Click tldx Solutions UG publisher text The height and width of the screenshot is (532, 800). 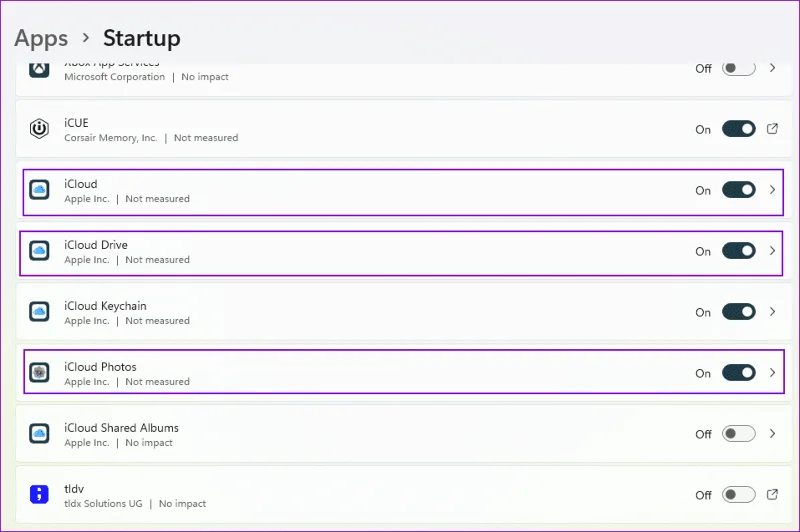click(x=103, y=503)
